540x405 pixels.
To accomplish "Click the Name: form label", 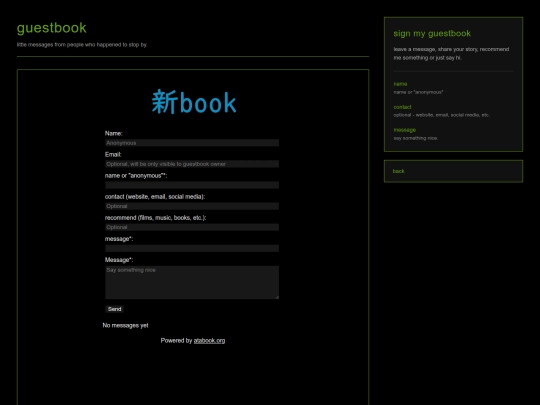I will pyautogui.click(x=114, y=133).
